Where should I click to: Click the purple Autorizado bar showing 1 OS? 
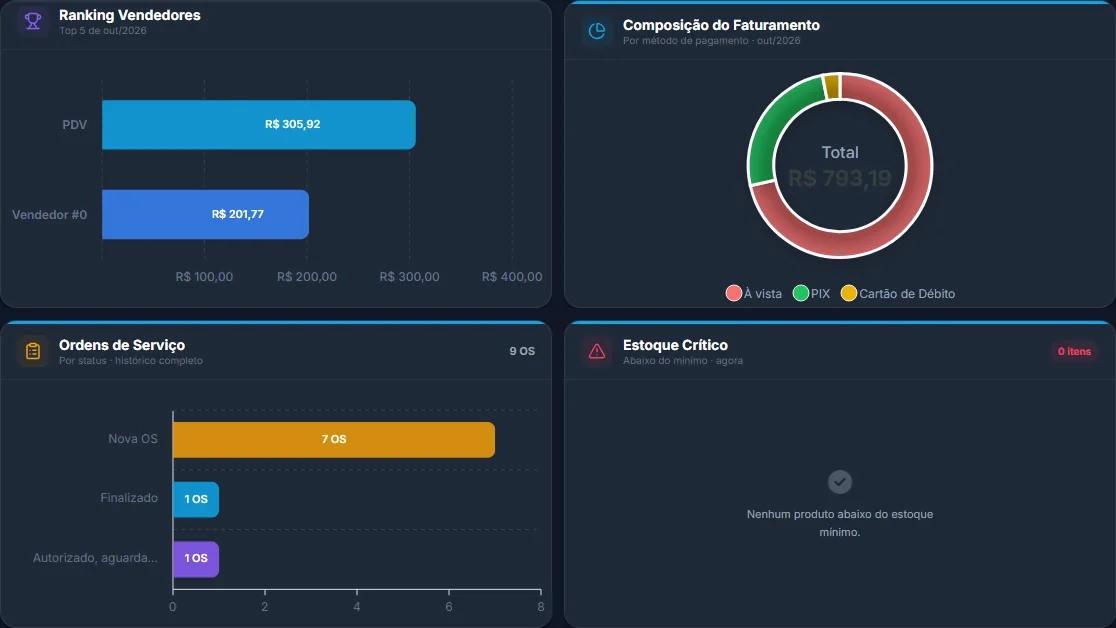point(196,559)
